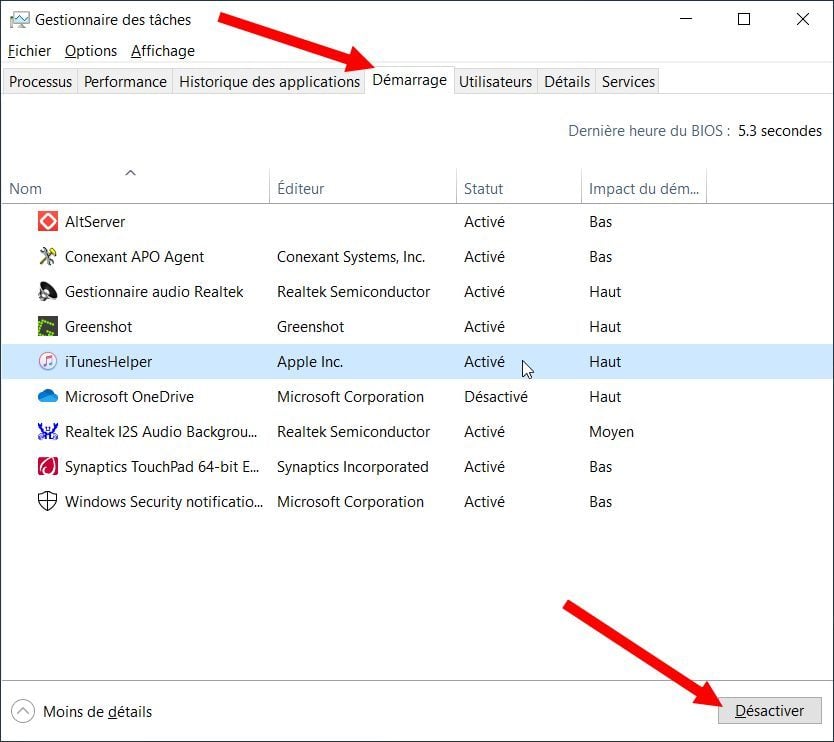Image resolution: width=834 pixels, height=742 pixels.
Task: Switch to the Processus tab
Action: tap(40, 81)
